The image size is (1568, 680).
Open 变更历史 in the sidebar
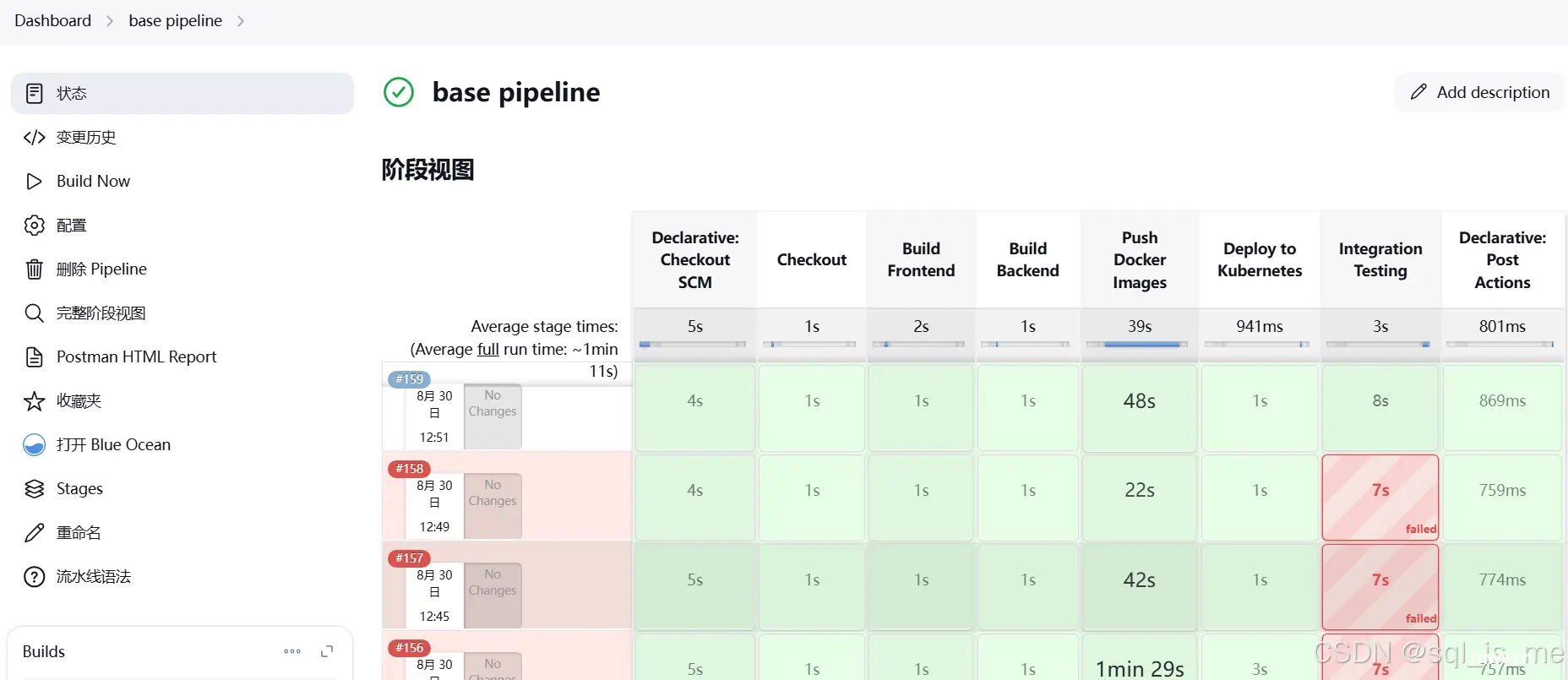tap(182, 137)
